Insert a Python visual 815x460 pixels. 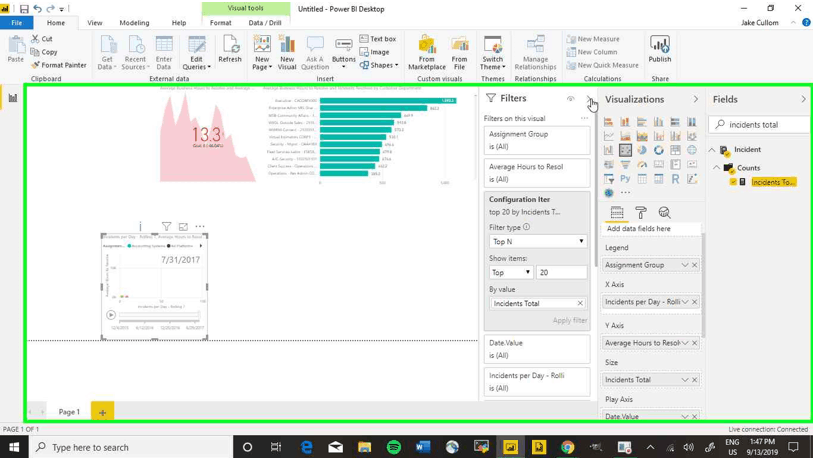pos(625,179)
